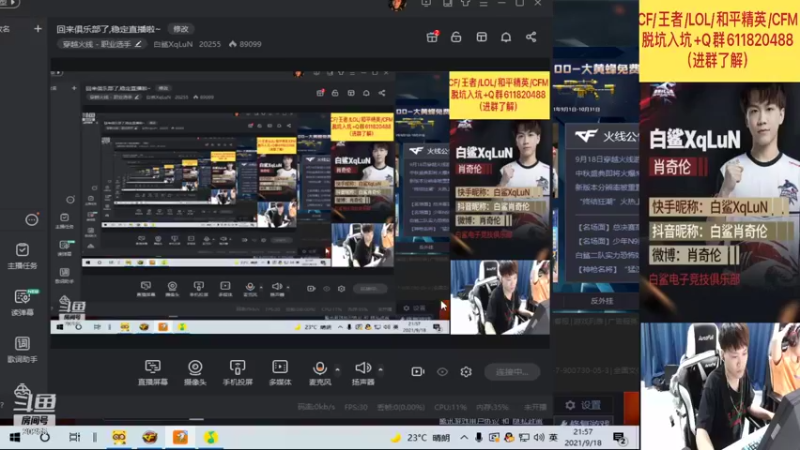Open Task View in taskbar
The width and height of the screenshot is (800, 450).
74,437
